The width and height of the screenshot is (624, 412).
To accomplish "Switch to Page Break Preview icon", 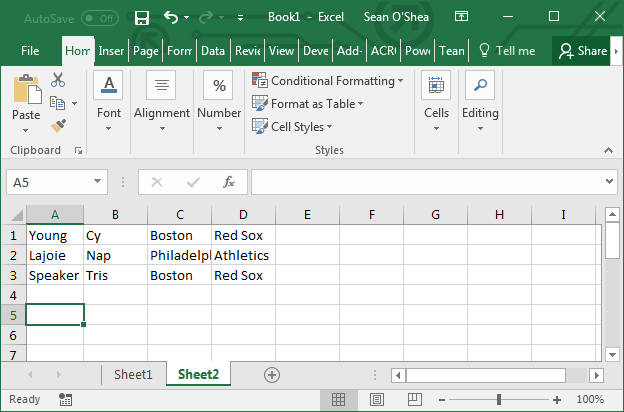I will point(414,399).
